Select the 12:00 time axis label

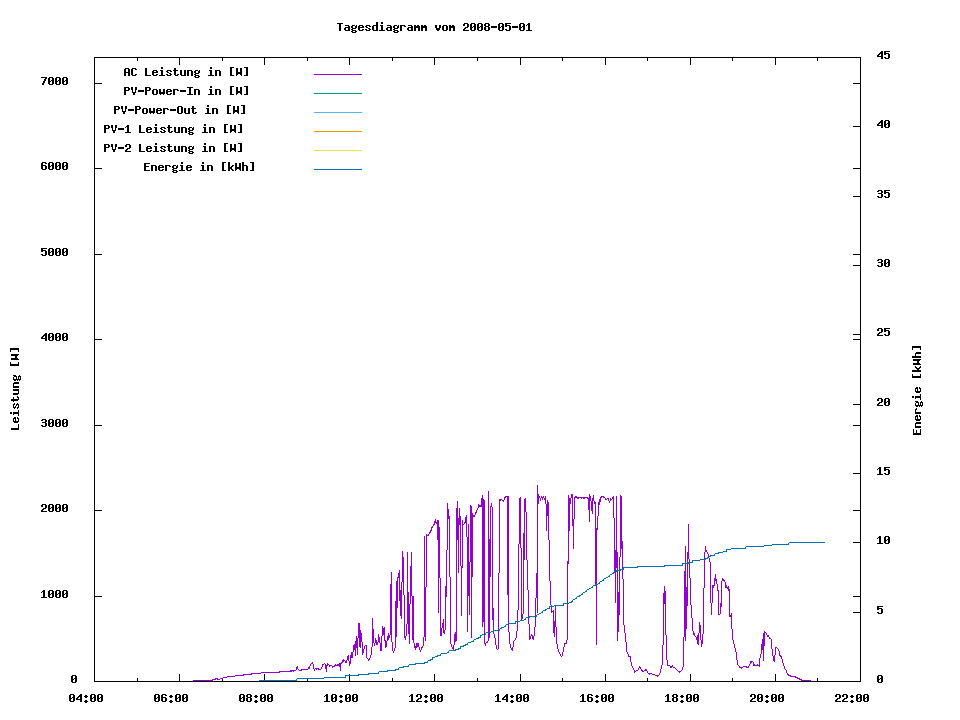tap(426, 698)
